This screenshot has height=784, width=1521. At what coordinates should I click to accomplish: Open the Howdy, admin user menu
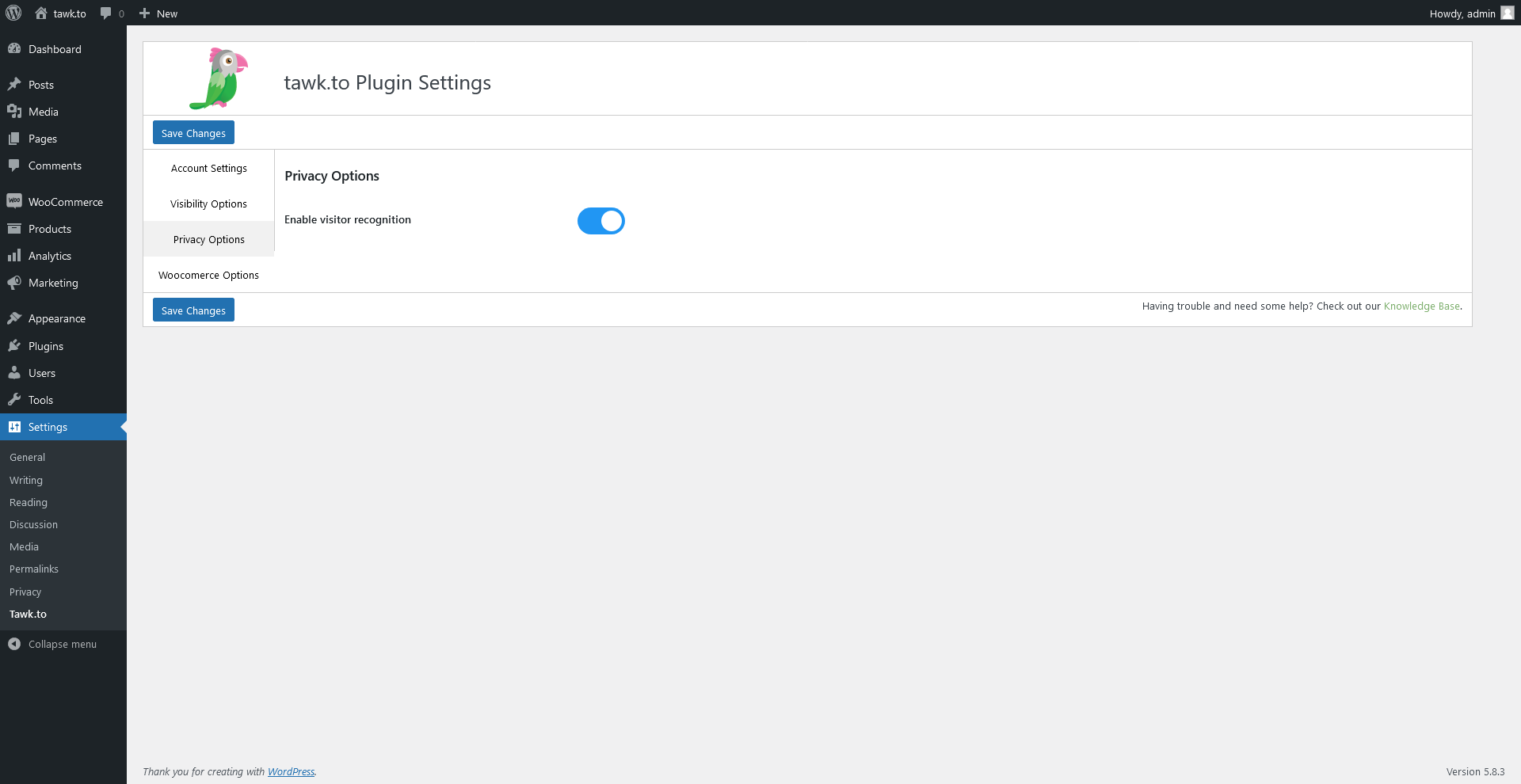1462,13
